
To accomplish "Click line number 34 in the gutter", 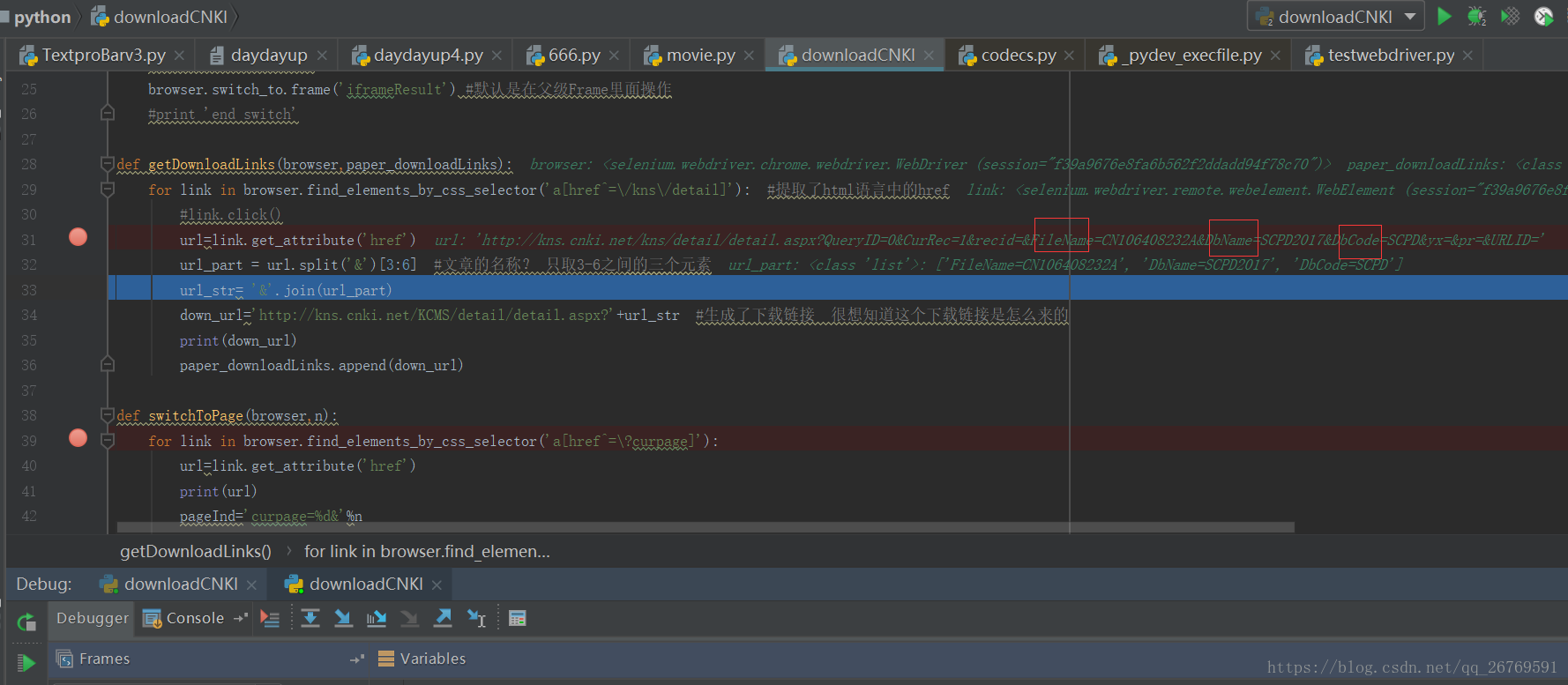I will pos(29,315).
